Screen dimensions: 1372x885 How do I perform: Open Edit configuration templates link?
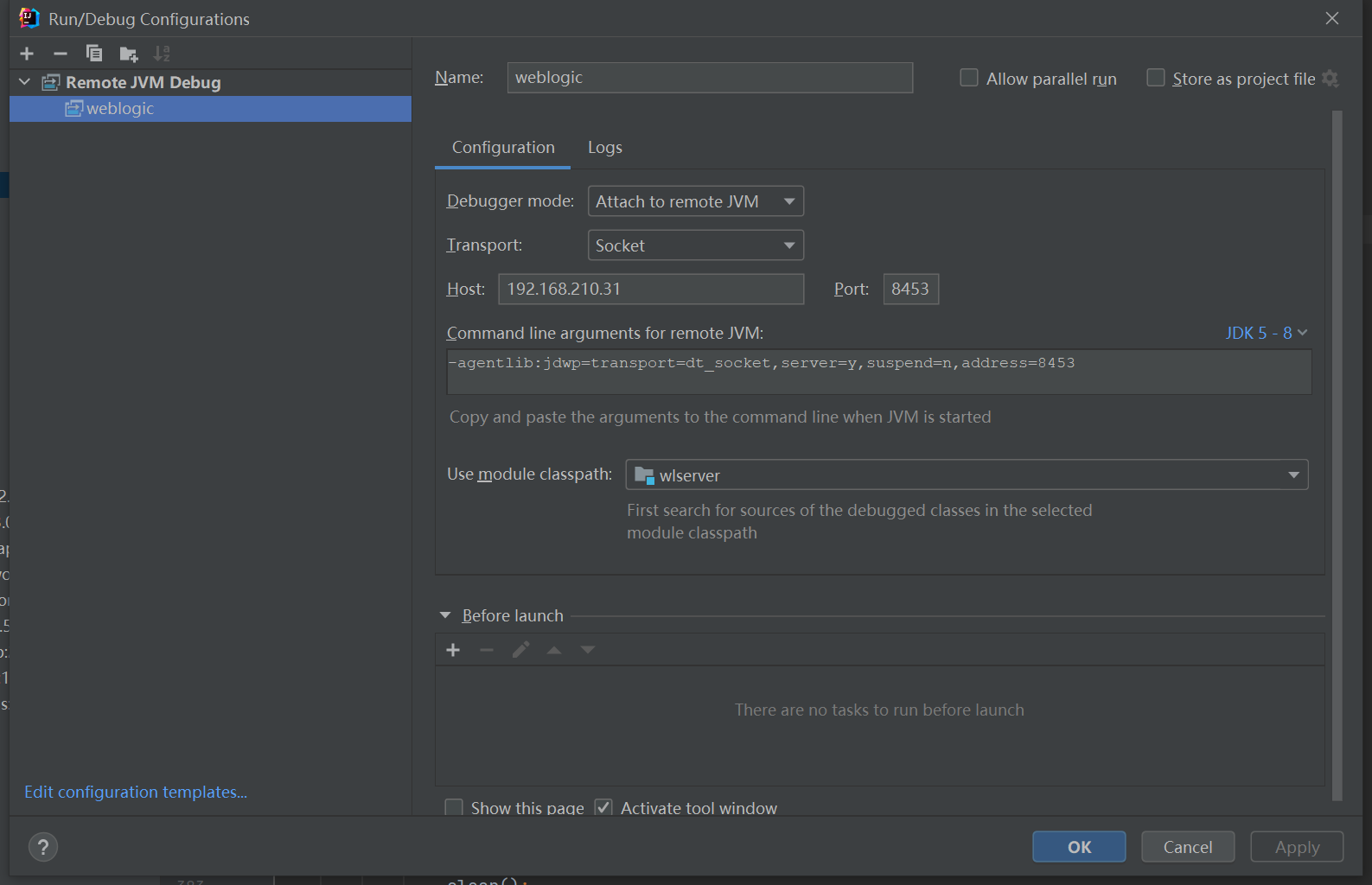point(136,793)
